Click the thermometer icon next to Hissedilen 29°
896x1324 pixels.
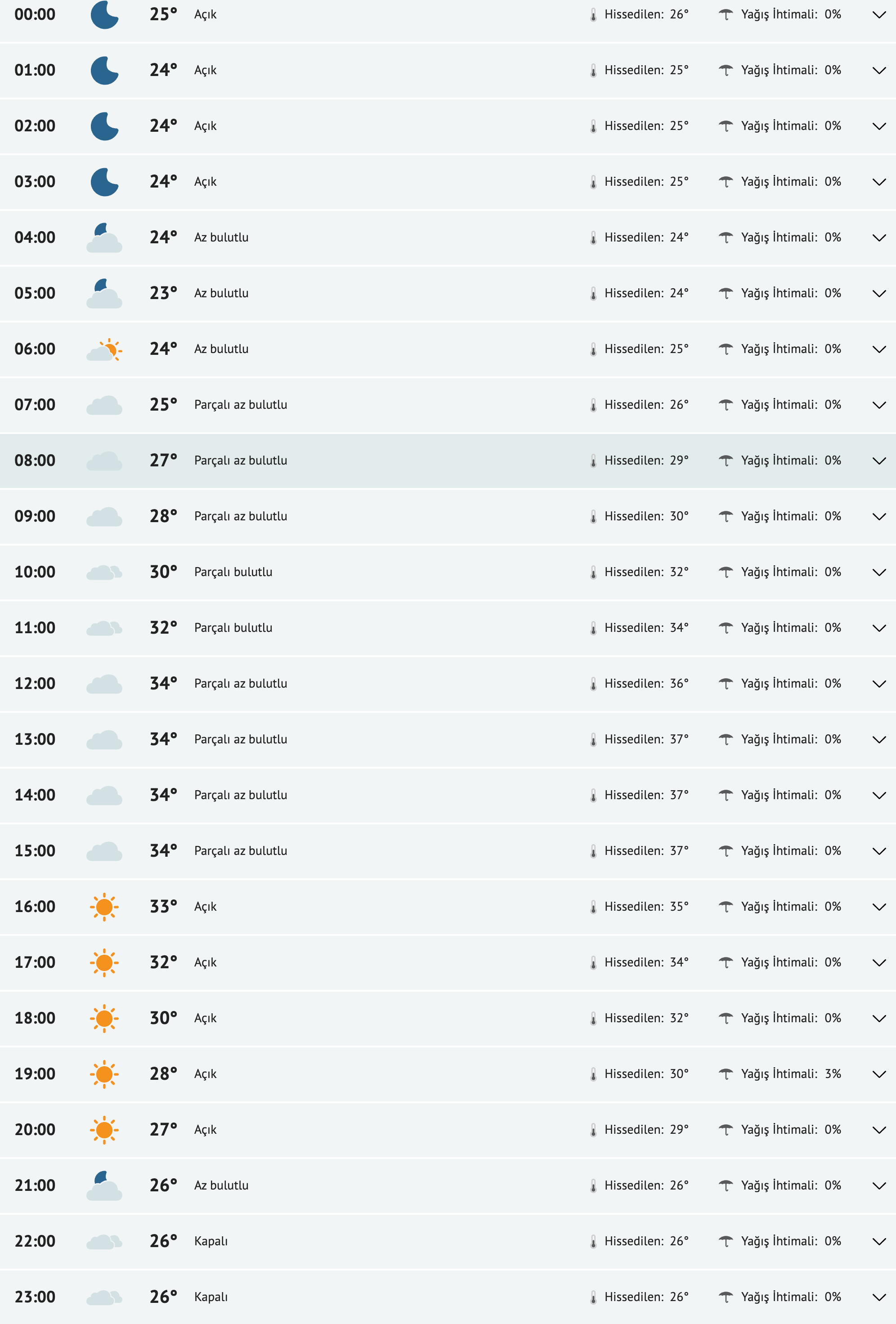(x=593, y=461)
